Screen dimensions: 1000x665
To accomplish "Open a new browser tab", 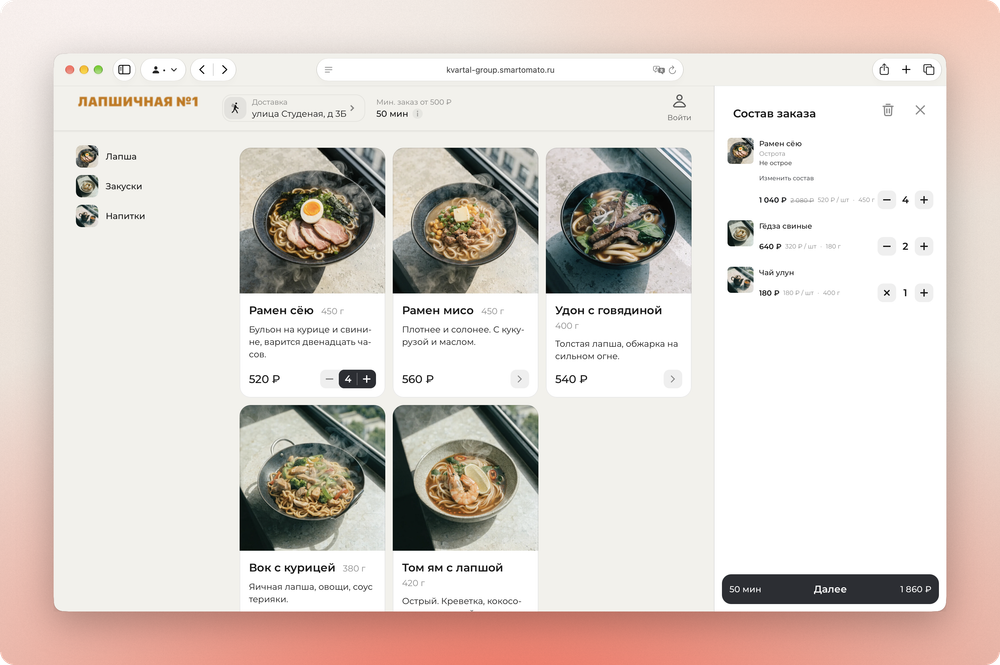I will (x=906, y=69).
